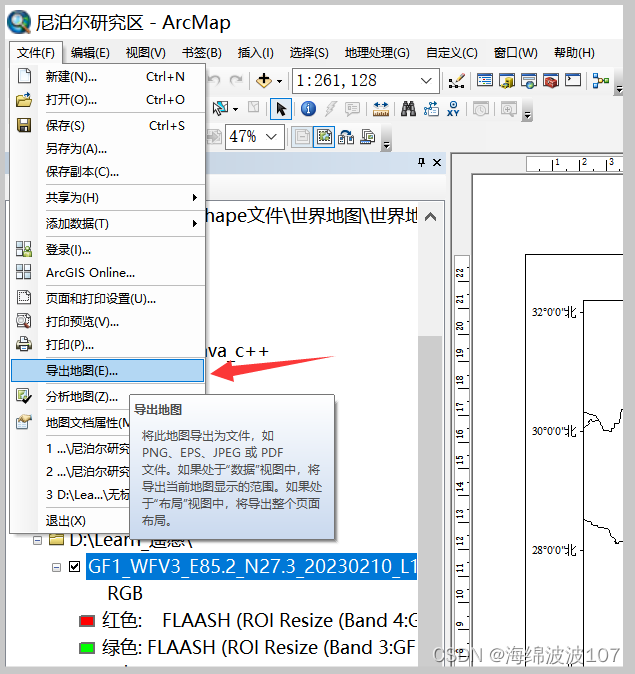Click the green band color swatch
This screenshot has height=674, width=635.
pos(87,648)
